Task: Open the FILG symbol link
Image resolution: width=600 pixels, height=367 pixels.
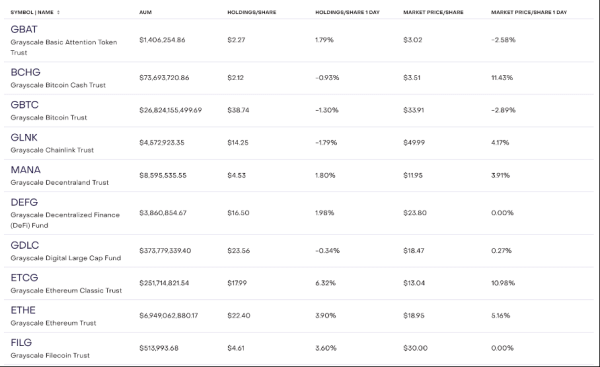Action: pos(21,343)
